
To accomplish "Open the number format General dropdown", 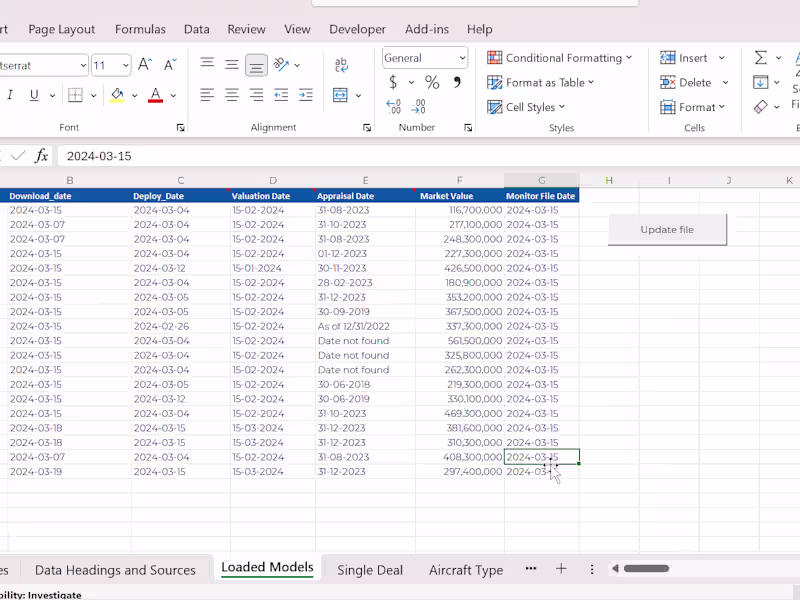I will [462, 58].
